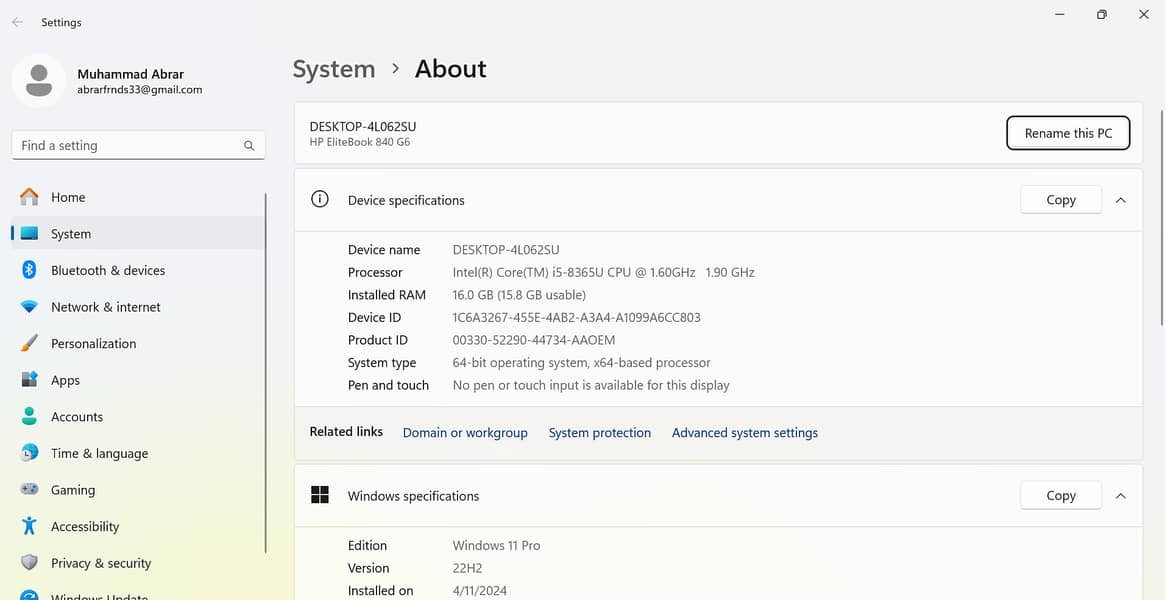This screenshot has height=600, width=1165.
Task: Click the Apps icon in sidebar
Action: pyautogui.click(x=30, y=380)
